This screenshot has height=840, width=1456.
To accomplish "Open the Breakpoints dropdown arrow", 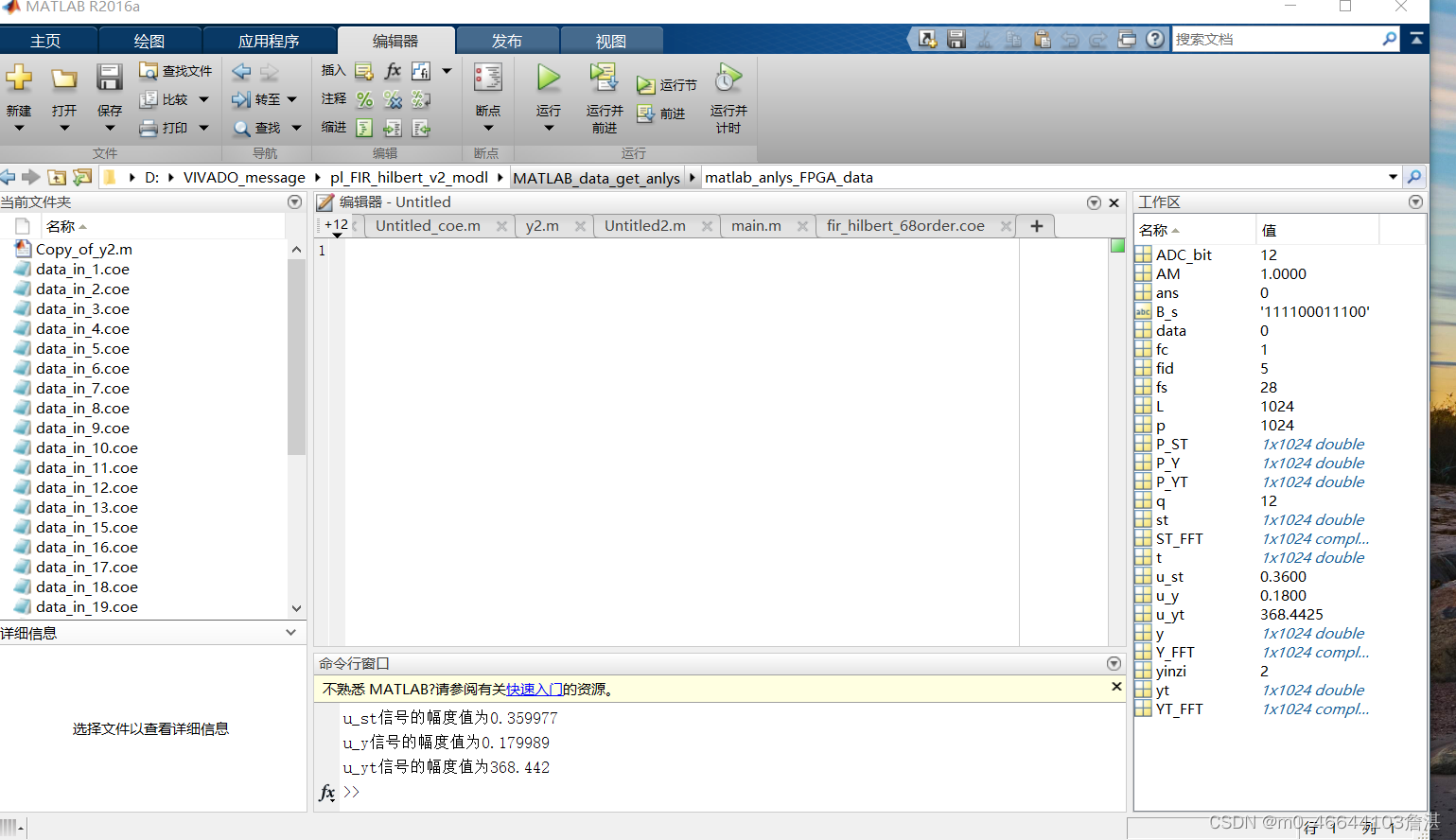I will [488, 128].
